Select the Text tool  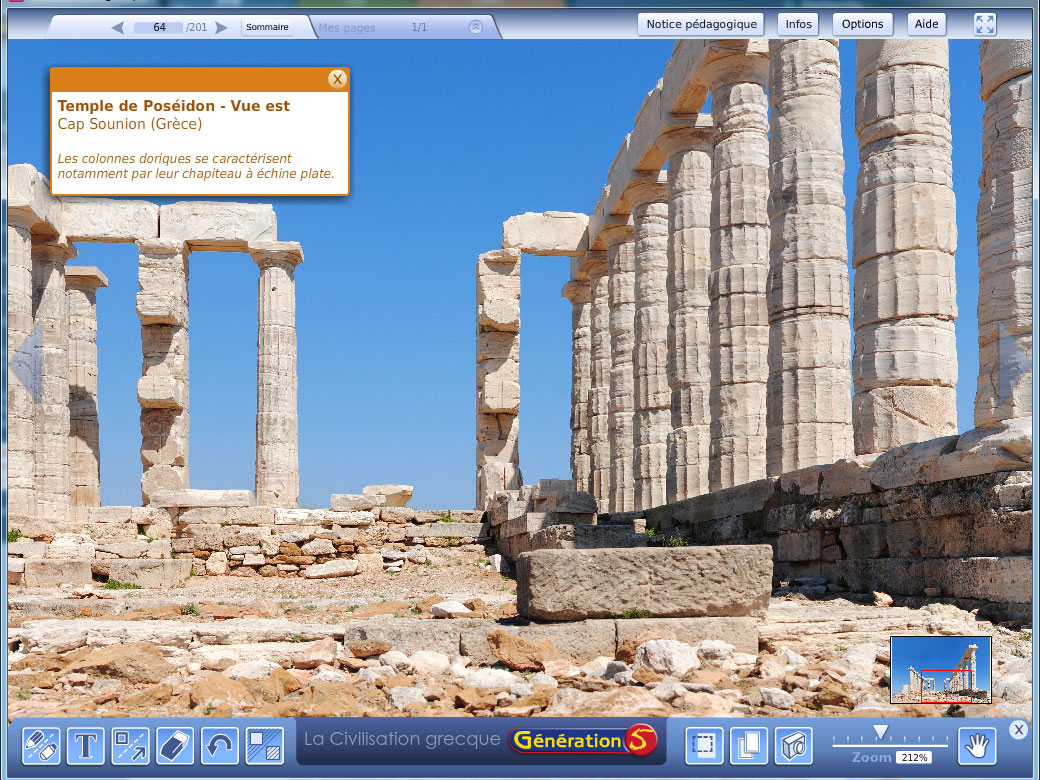(86, 746)
